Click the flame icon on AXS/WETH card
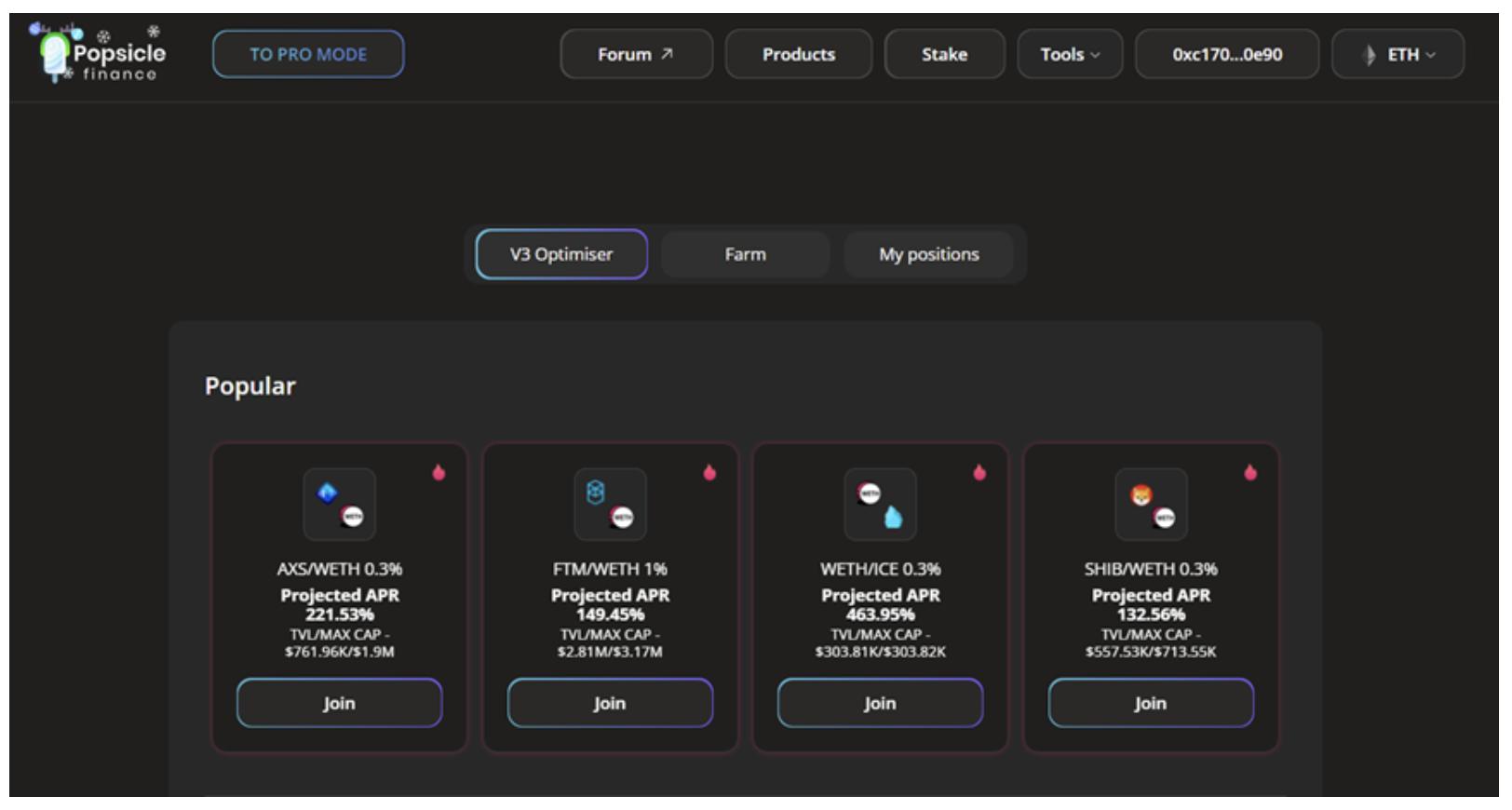The height and width of the screenshot is (810, 1512). (439, 473)
